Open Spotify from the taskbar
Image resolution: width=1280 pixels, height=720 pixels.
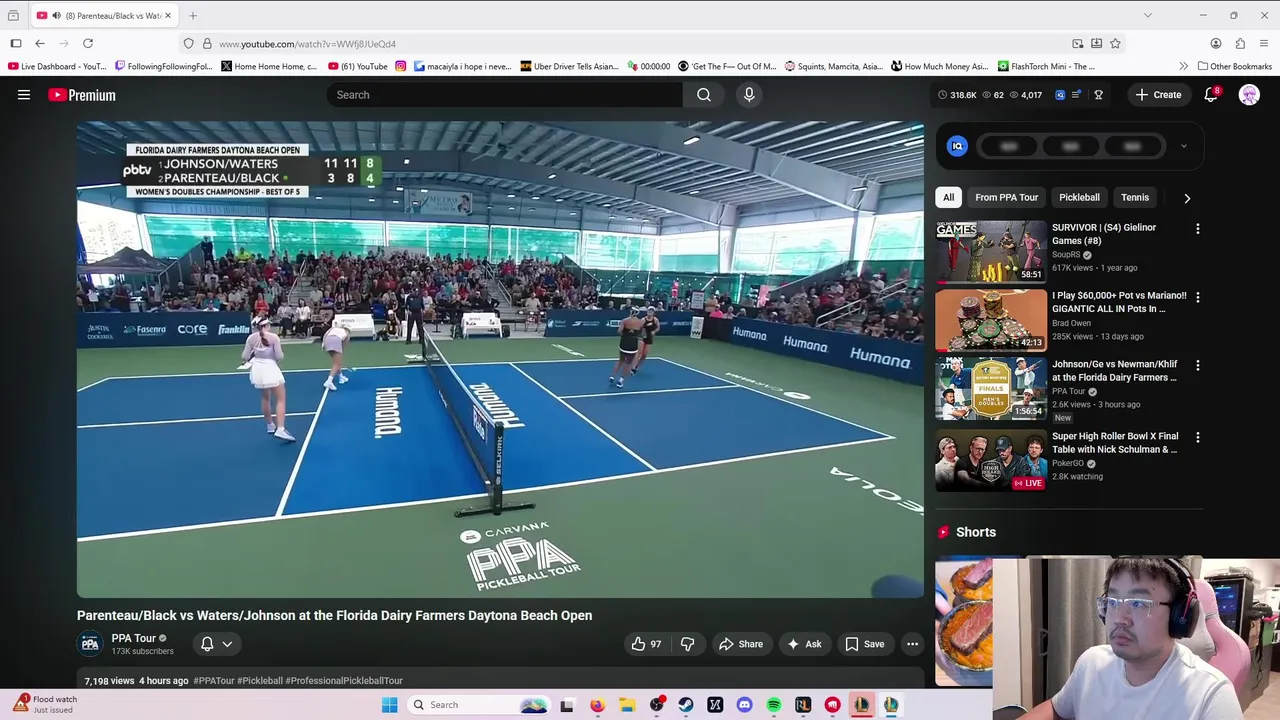pos(774,705)
